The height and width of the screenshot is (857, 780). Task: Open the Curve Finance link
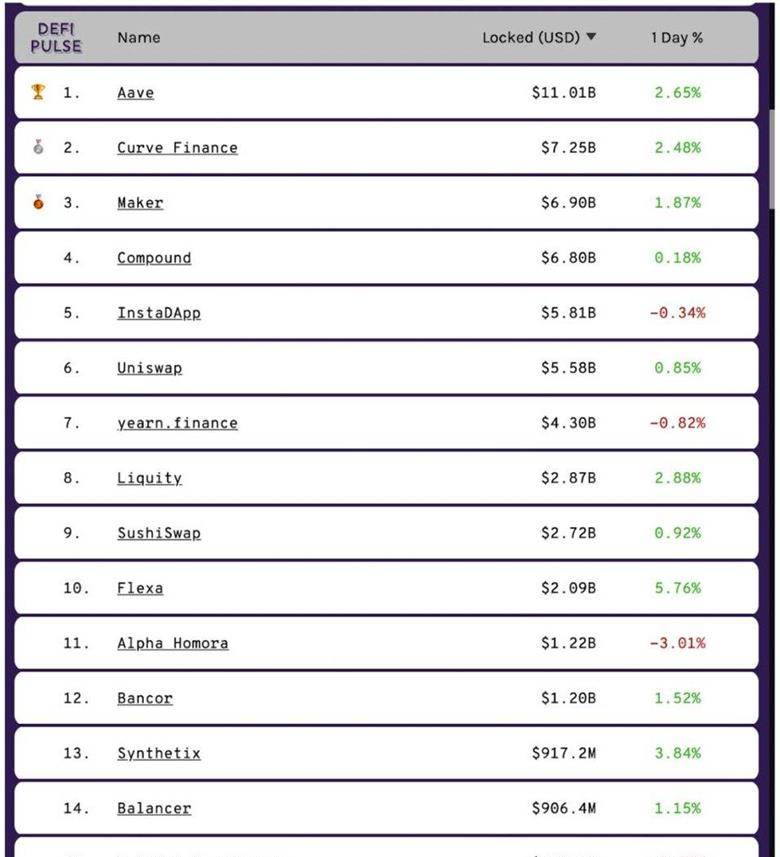point(177,148)
